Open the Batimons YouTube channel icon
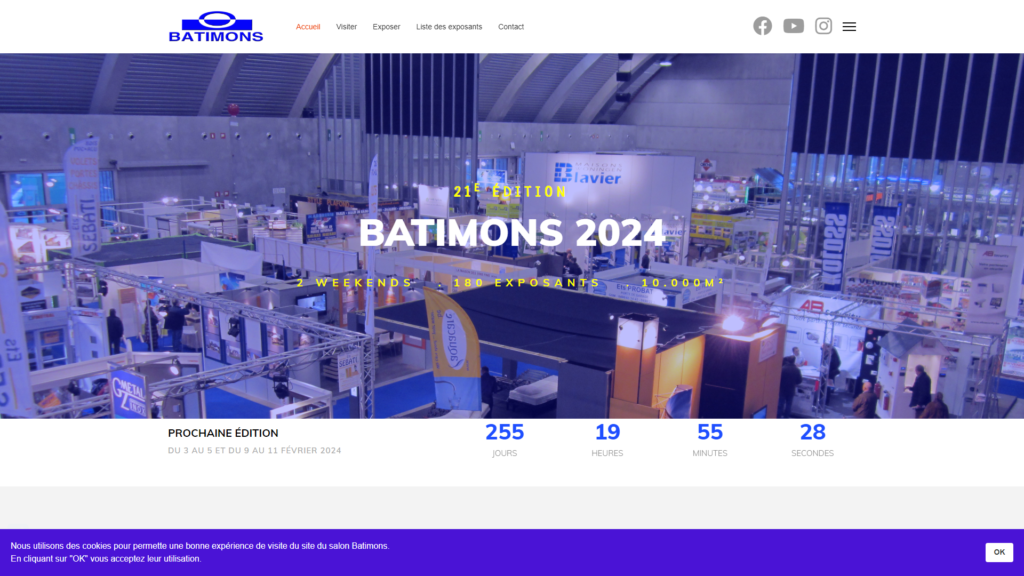The width and height of the screenshot is (1024, 576). (x=793, y=26)
